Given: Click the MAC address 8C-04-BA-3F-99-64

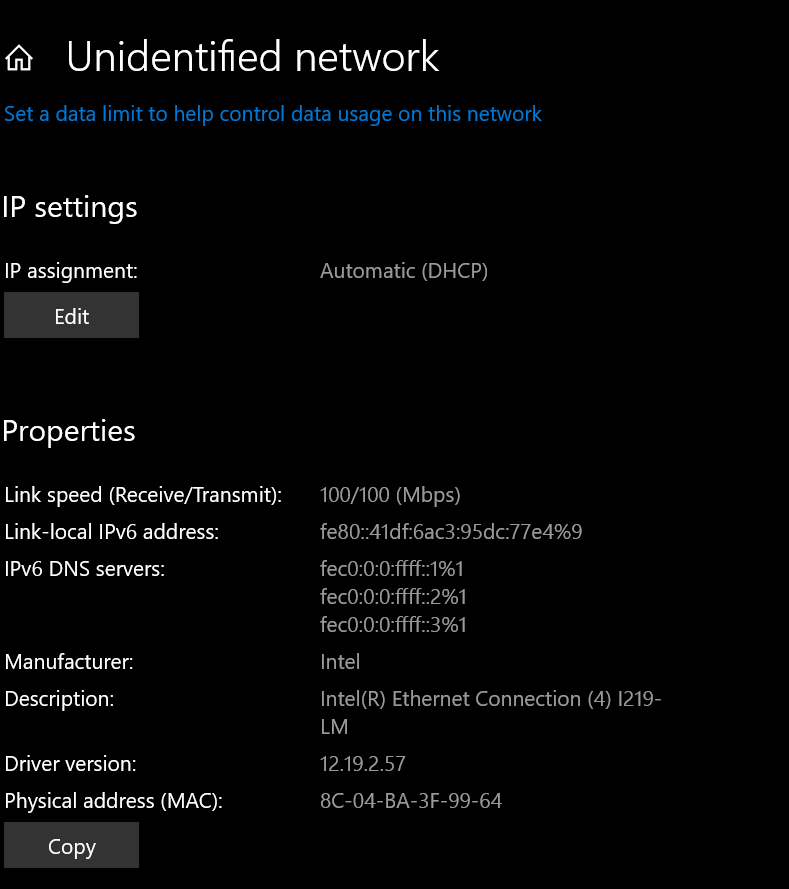Looking at the screenshot, I should (x=411, y=801).
